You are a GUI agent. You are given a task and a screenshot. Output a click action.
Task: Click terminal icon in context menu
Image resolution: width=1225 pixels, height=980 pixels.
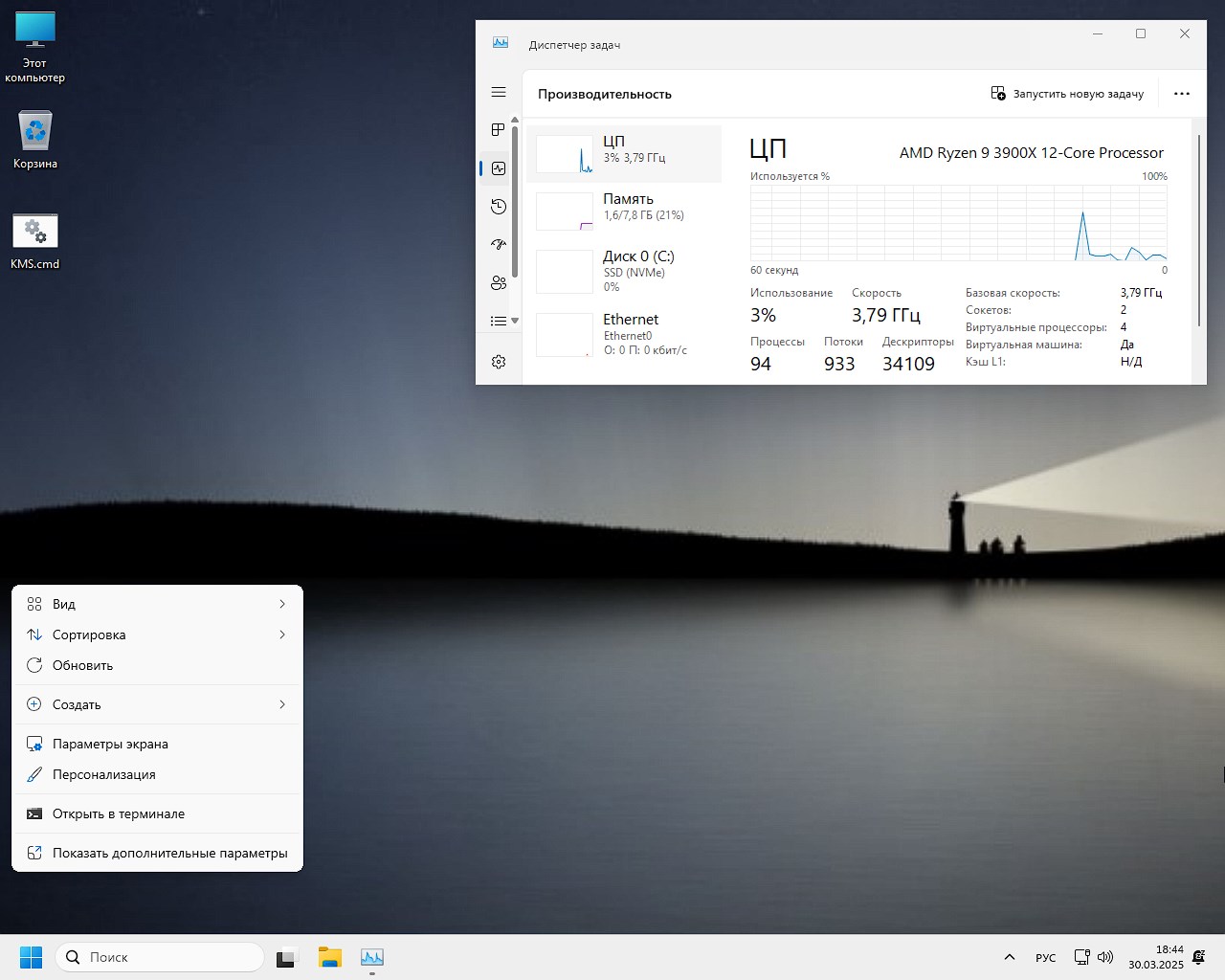click(34, 813)
